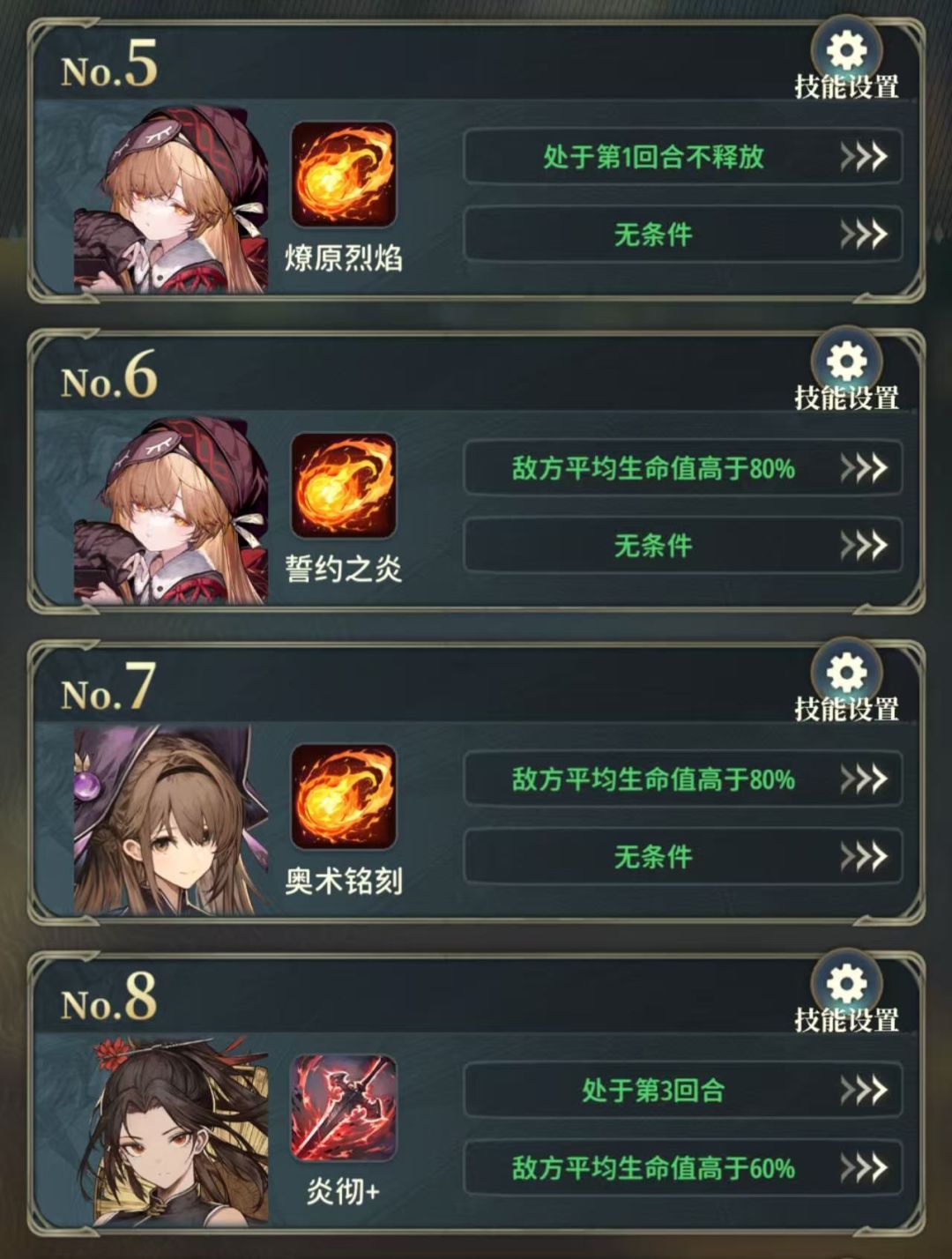Tap the 燎原烈焰 fireball skill icon

coord(344,175)
